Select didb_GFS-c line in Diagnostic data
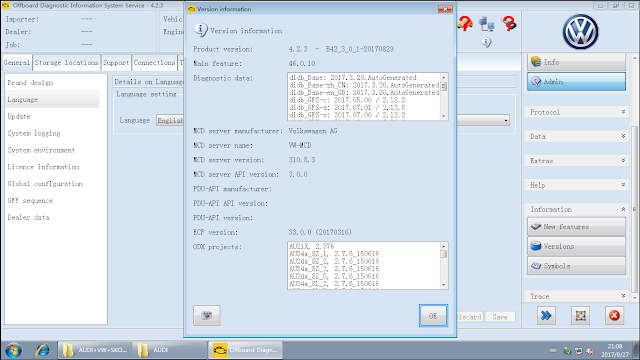The image size is (640, 360). click(x=347, y=100)
